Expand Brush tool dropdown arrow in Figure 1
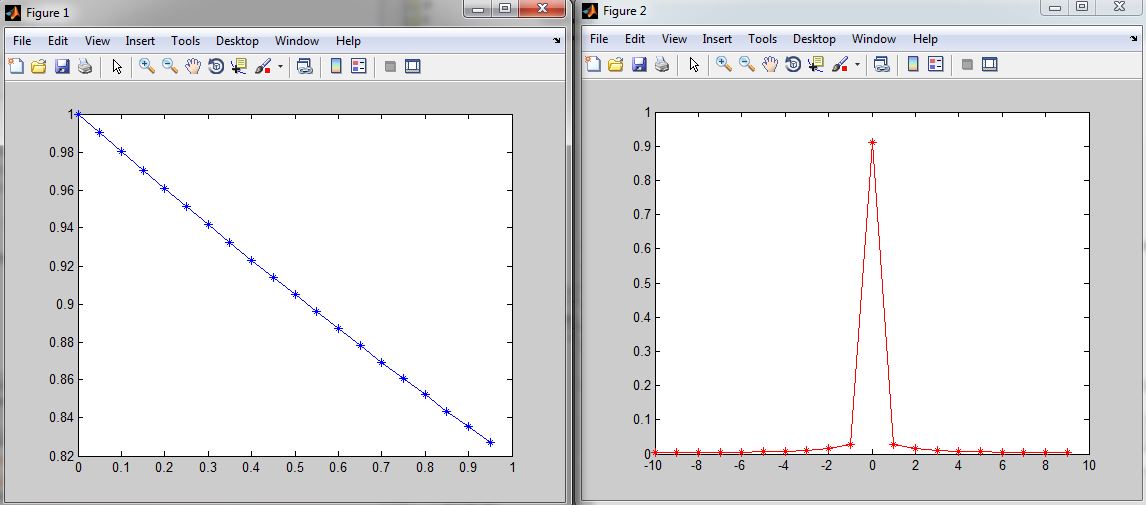Image resolution: width=1146 pixels, height=505 pixels. click(281, 67)
